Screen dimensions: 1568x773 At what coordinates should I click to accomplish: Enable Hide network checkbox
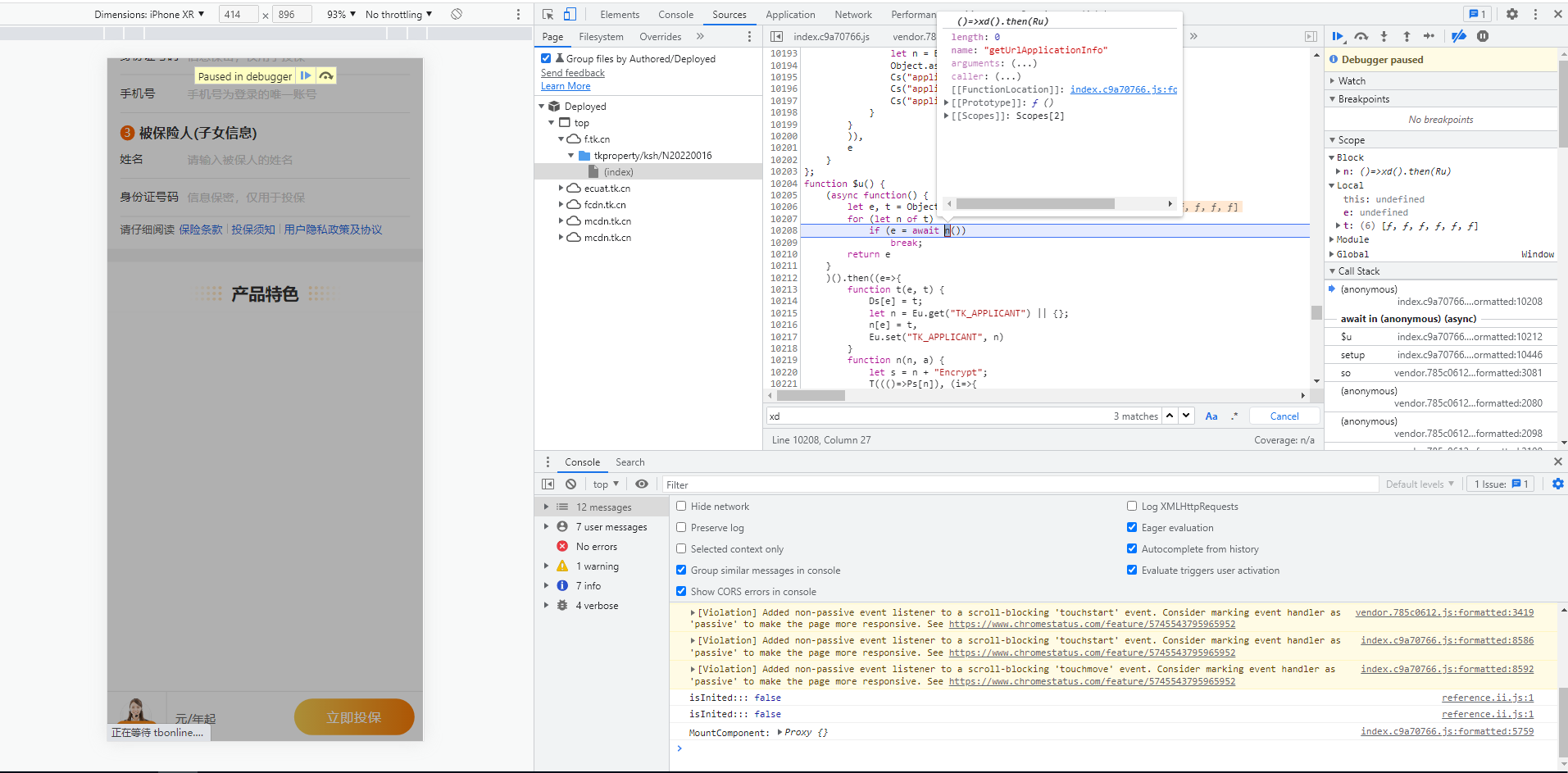pyautogui.click(x=681, y=506)
